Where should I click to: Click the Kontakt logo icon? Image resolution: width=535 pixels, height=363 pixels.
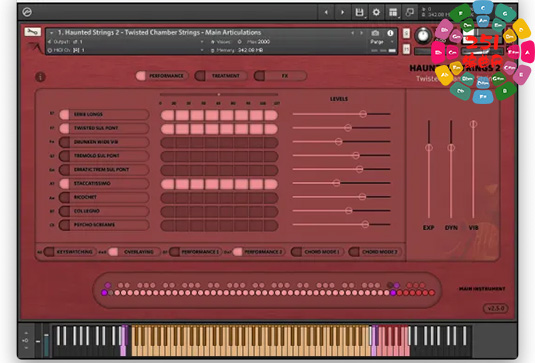coord(27,12)
